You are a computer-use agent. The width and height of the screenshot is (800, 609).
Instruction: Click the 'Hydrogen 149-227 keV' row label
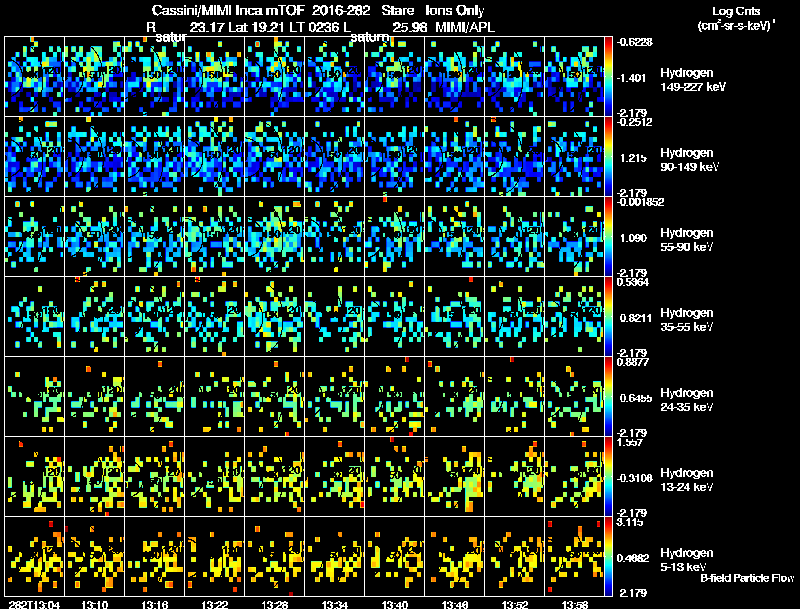[x=693, y=80]
